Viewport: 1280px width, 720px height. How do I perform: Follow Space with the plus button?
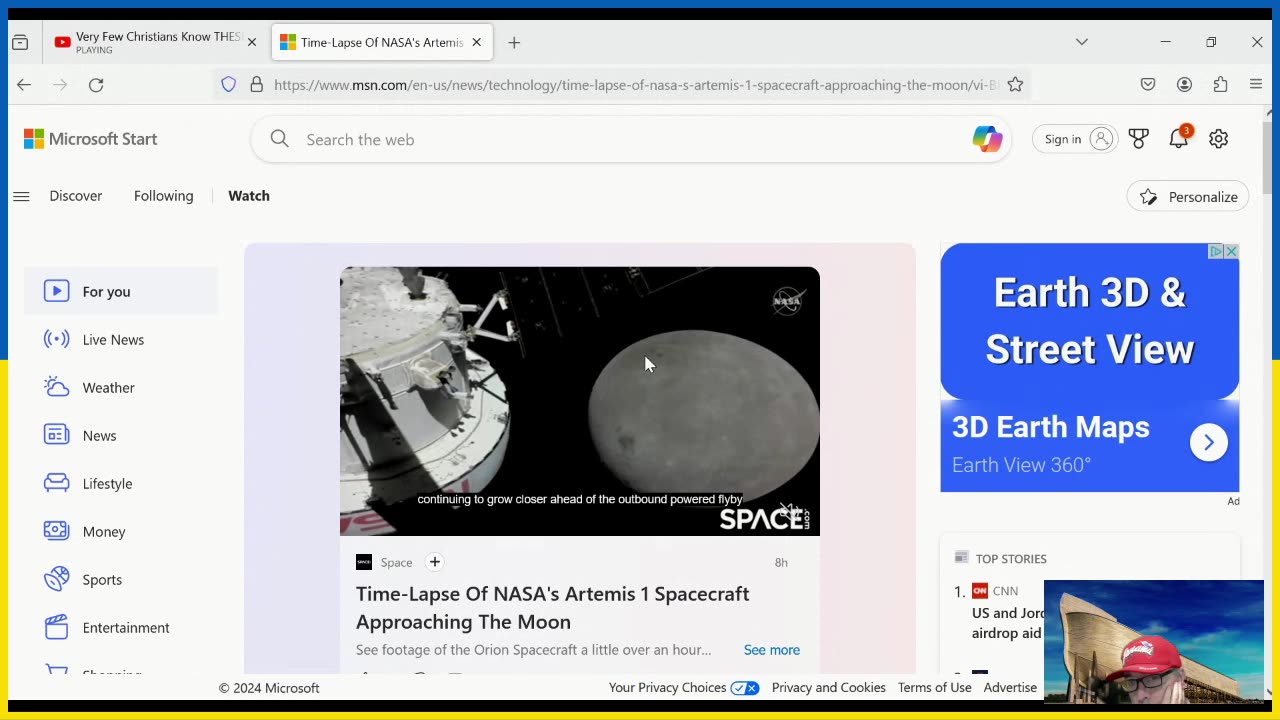pos(434,562)
